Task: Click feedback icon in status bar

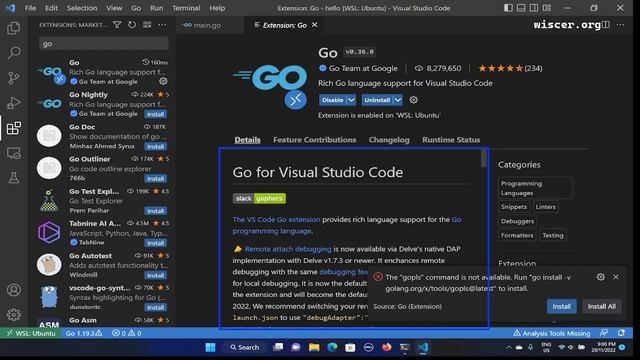Action: [x=604, y=333]
